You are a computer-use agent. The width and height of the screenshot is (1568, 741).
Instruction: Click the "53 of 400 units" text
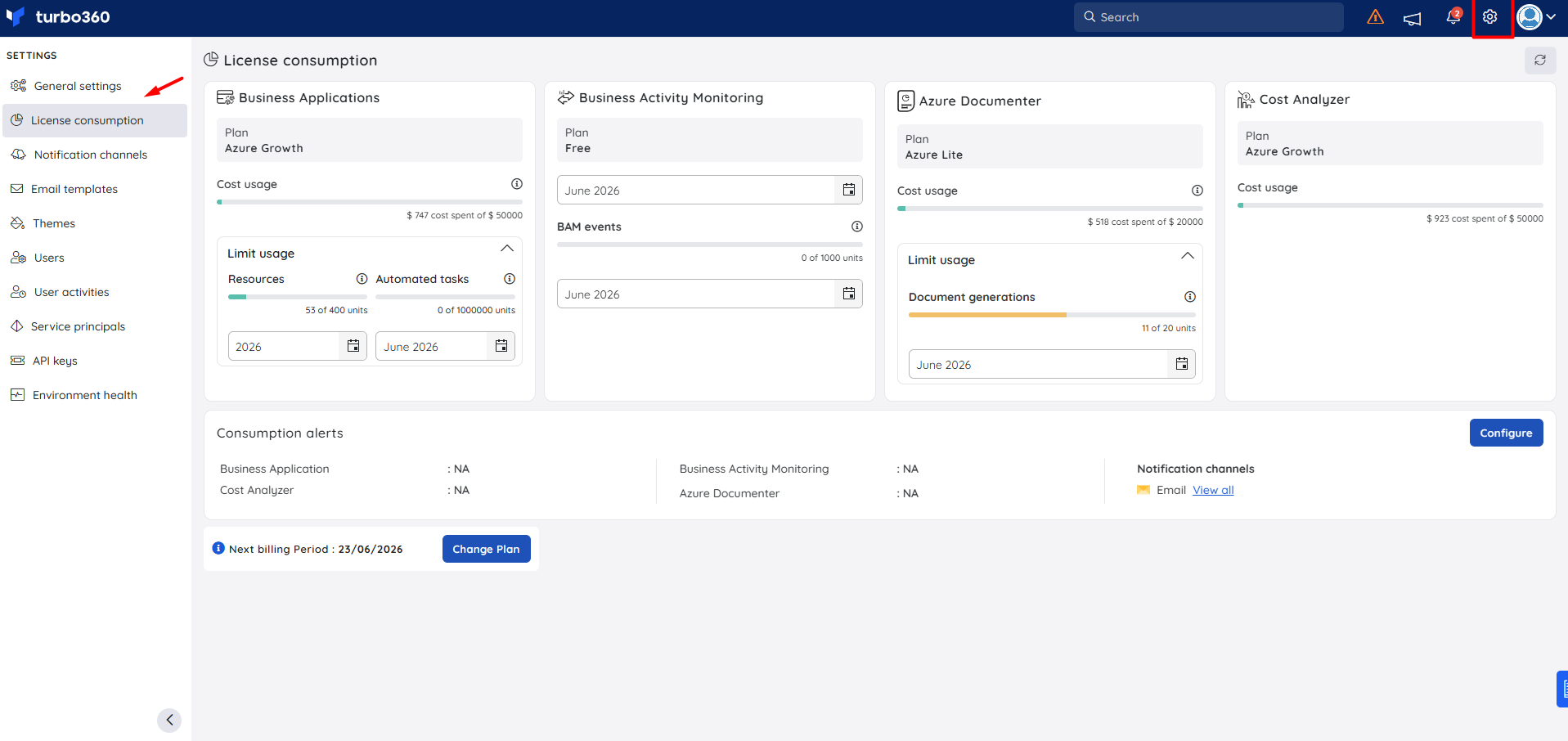pos(336,310)
